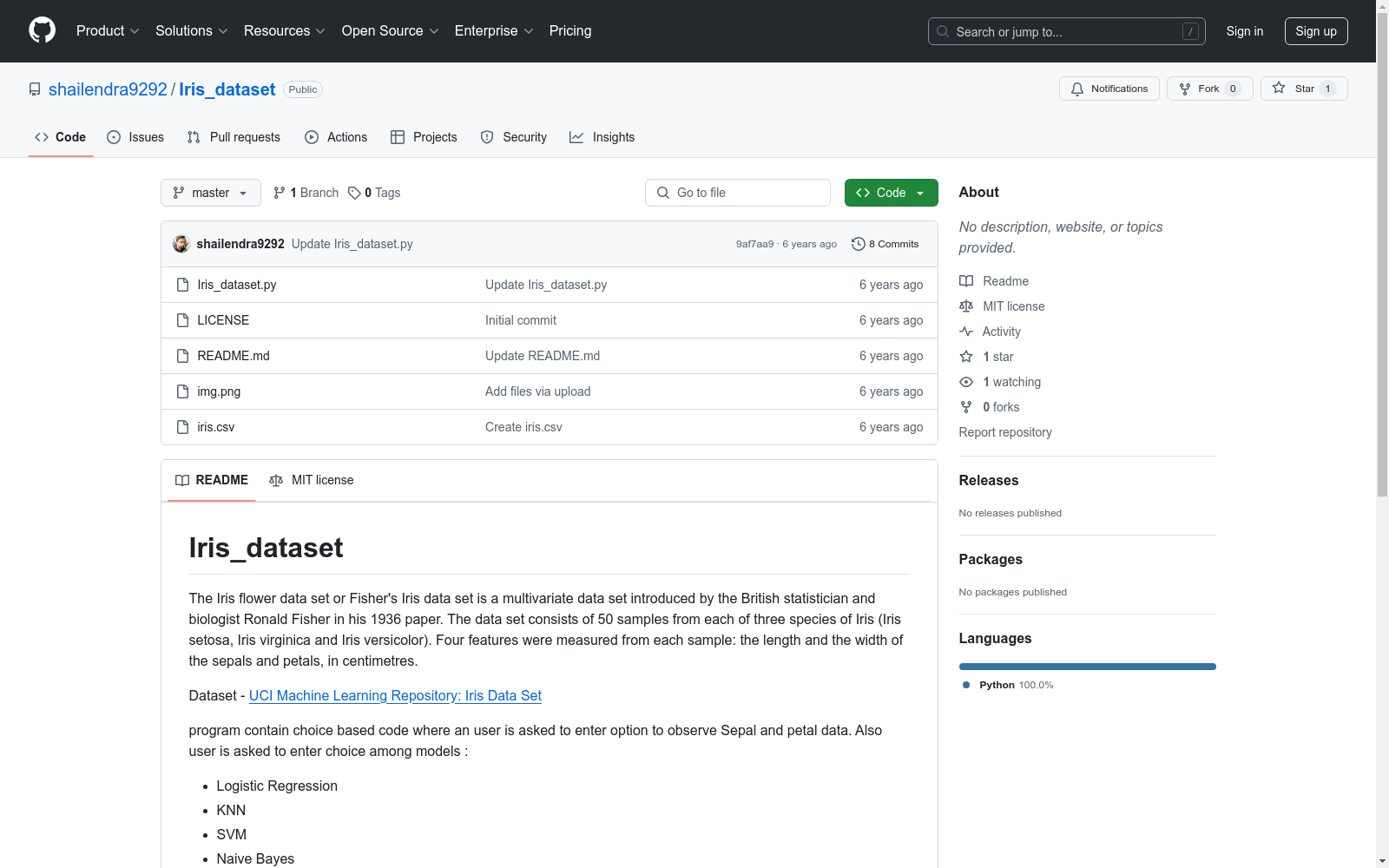Expand the Enterprise menu
The height and width of the screenshot is (868, 1389).
point(494,31)
